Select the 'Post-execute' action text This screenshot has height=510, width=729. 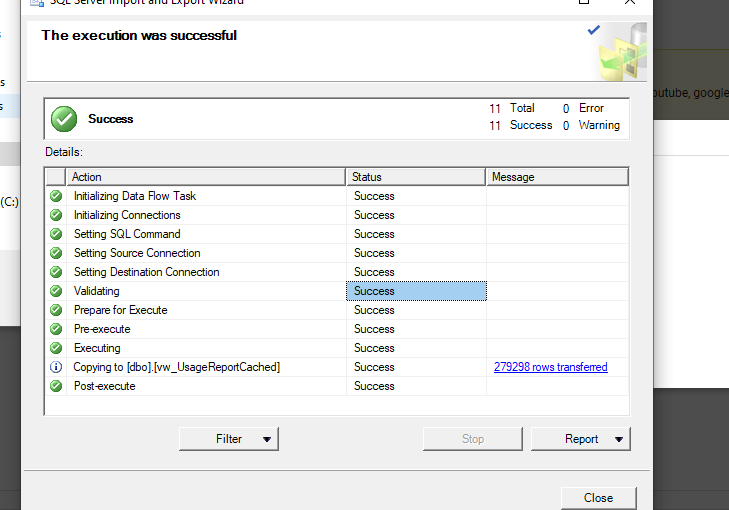click(x=105, y=386)
